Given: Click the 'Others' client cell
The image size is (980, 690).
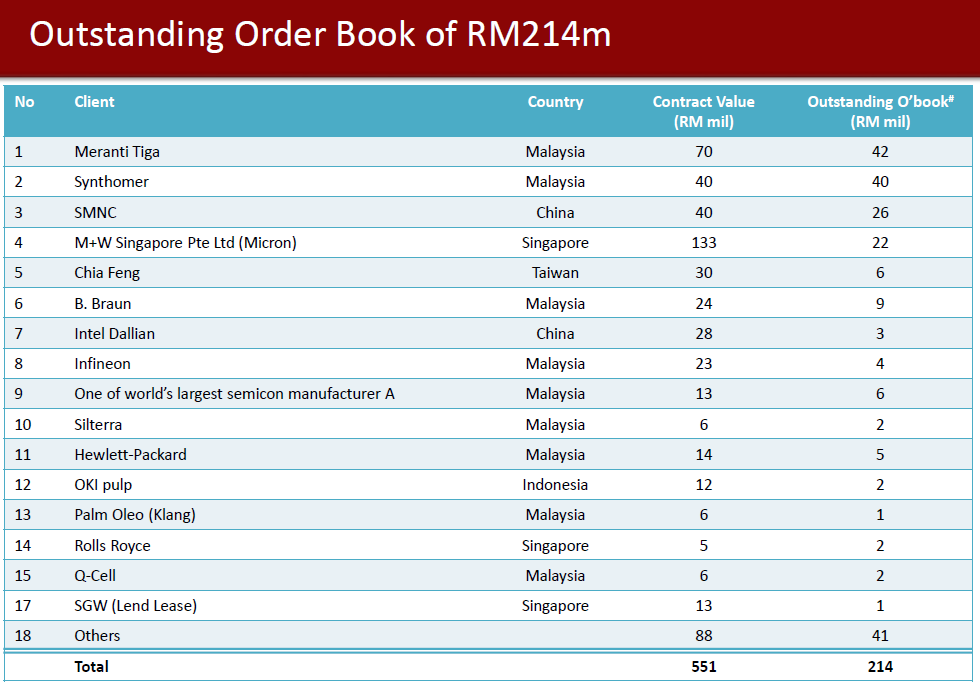Looking at the screenshot, I should 97,636.
